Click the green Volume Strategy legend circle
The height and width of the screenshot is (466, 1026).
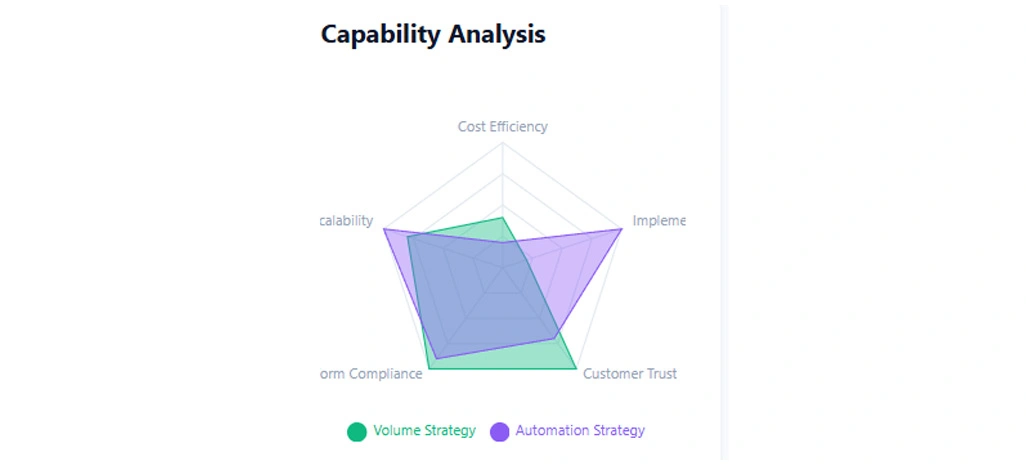pyautogui.click(x=357, y=432)
